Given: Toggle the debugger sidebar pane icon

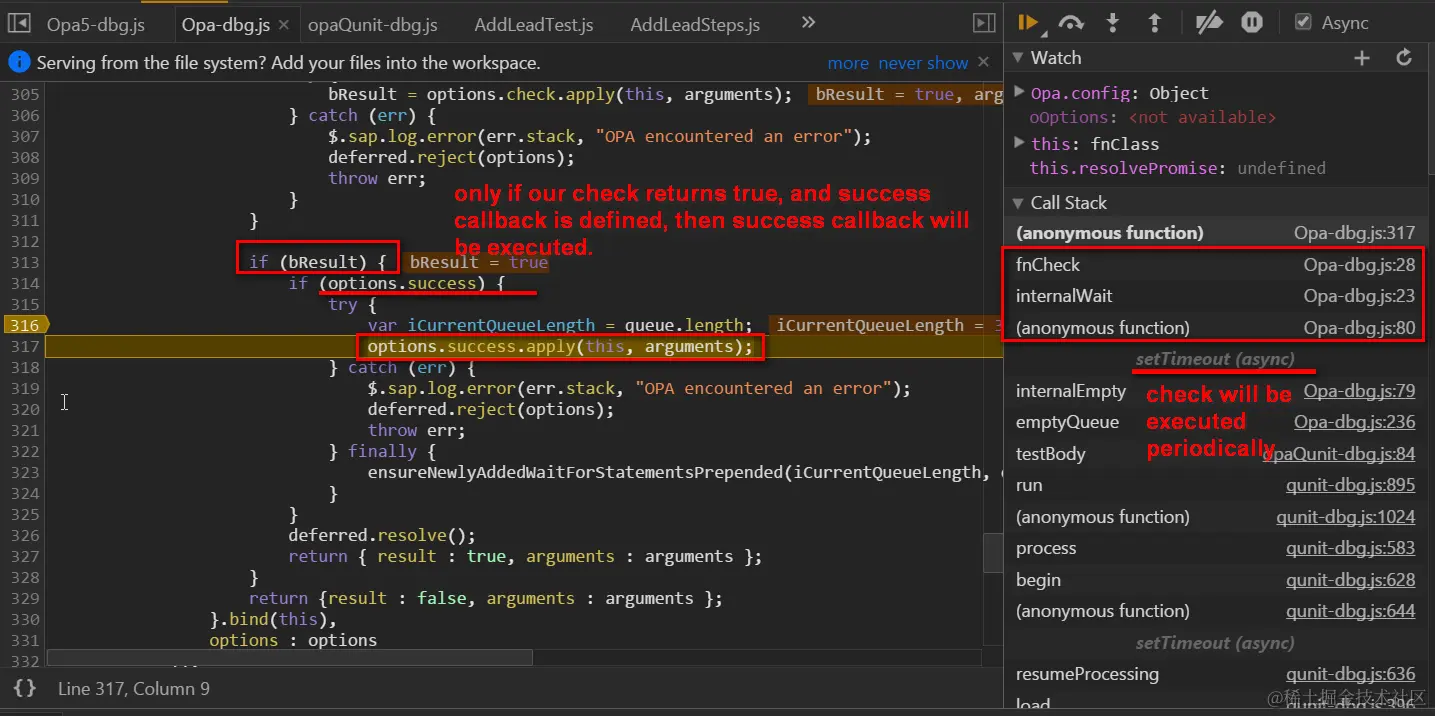Looking at the screenshot, I should (x=984, y=23).
